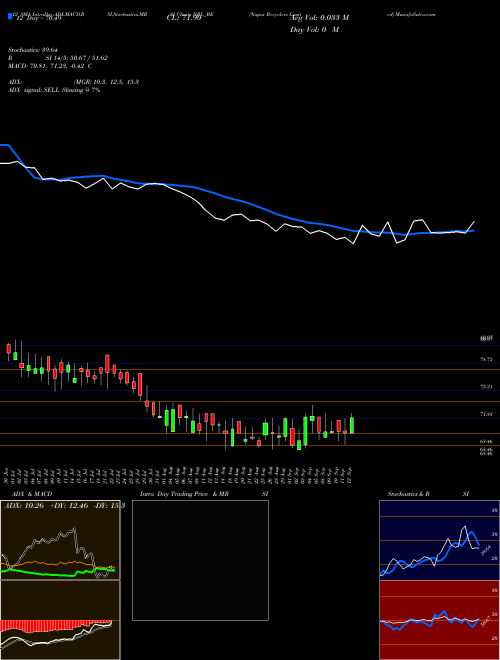
Task: Click the 78.72 price axis label
Action: (487, 359)
